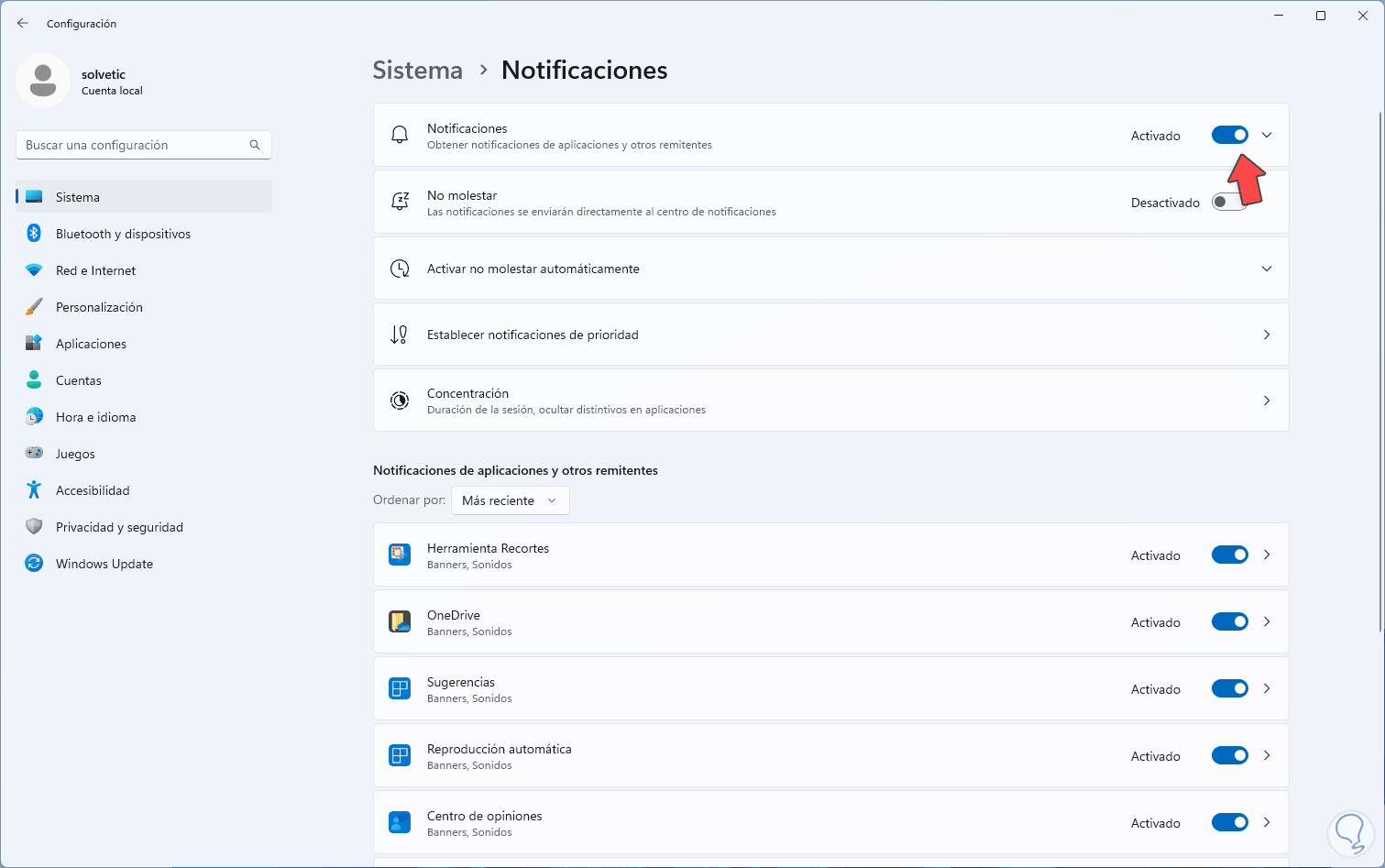Go back to Sistema via breadcrumb
The image size is (1385, 868).
(x=417, y=71)
